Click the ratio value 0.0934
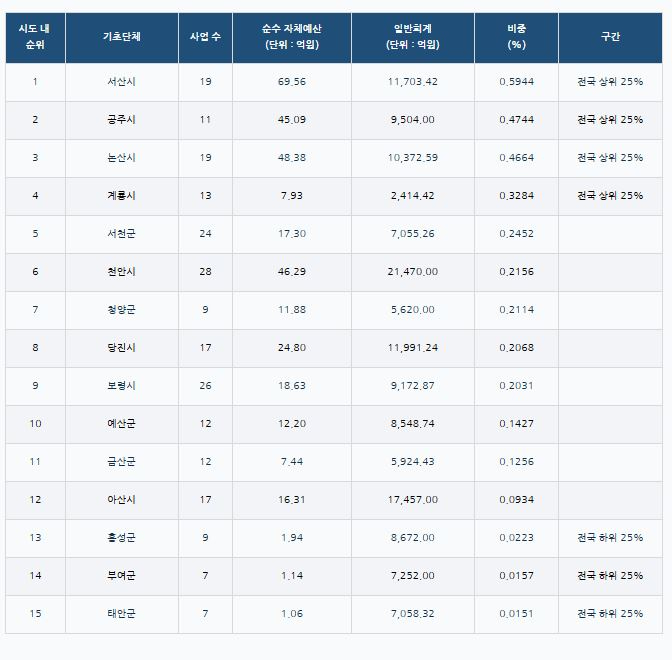This screenshot has width=672, height=660. pos(516,500)
